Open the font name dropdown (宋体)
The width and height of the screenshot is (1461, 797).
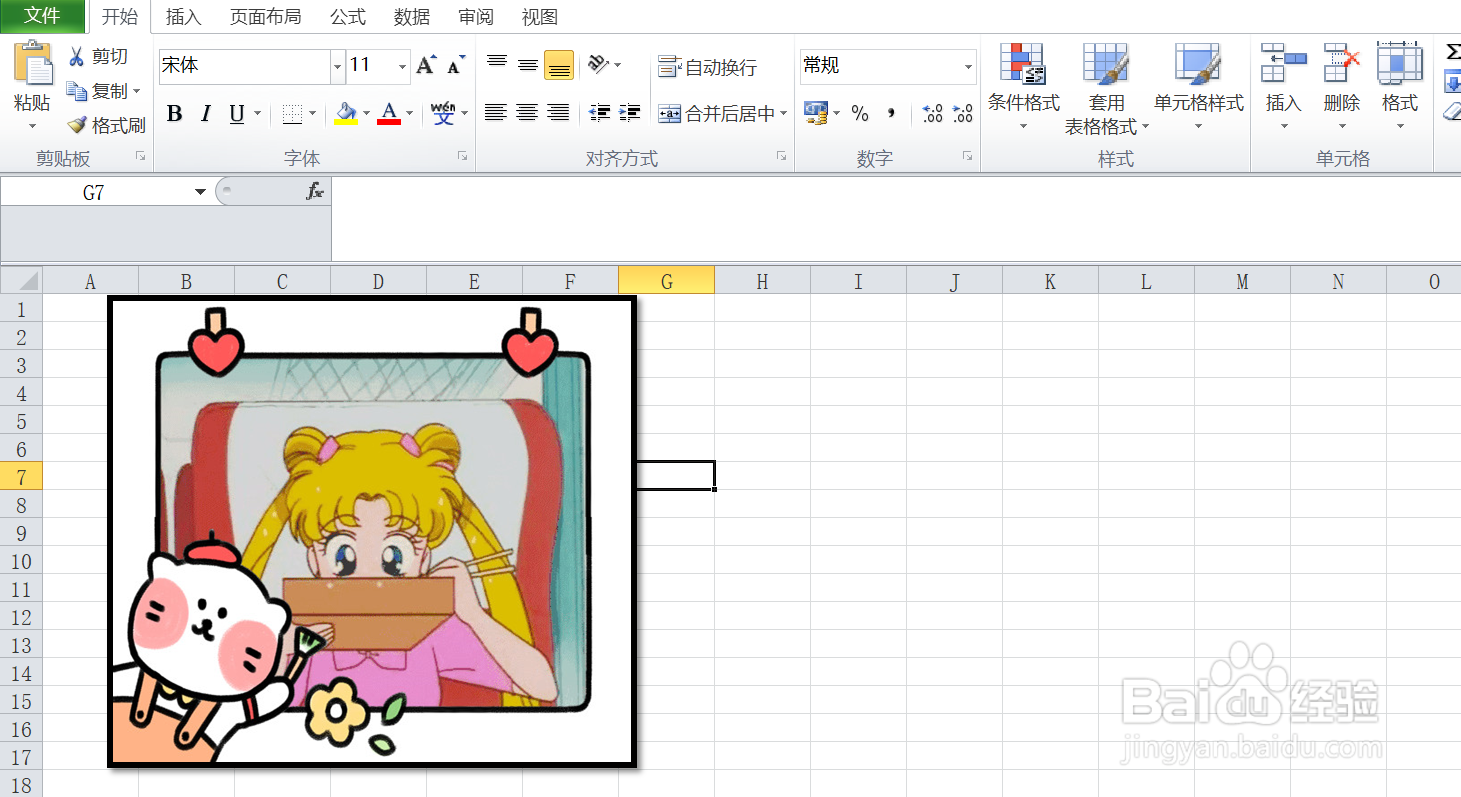337,66
